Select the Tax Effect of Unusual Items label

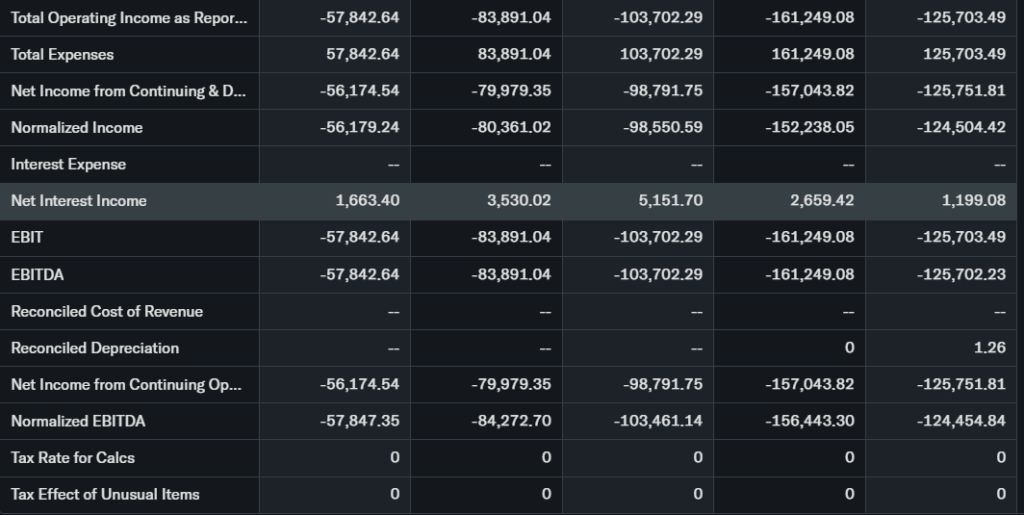click(105, 494)
